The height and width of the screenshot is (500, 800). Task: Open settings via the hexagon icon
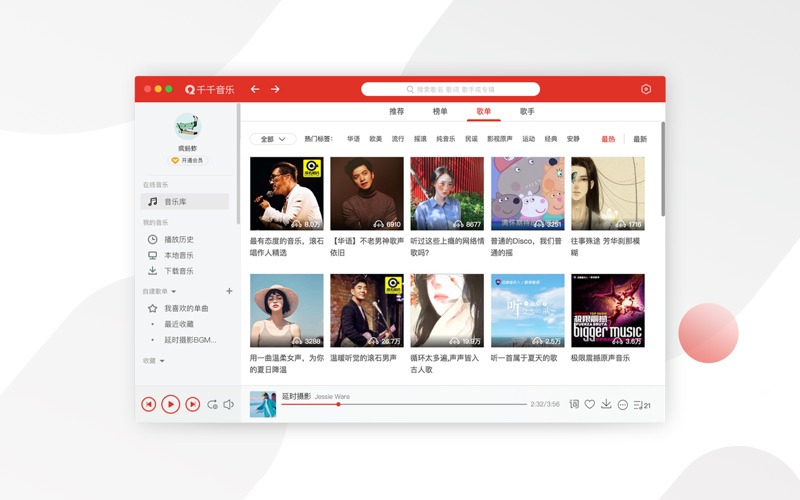pyautogui.click(x=646, y=89)
